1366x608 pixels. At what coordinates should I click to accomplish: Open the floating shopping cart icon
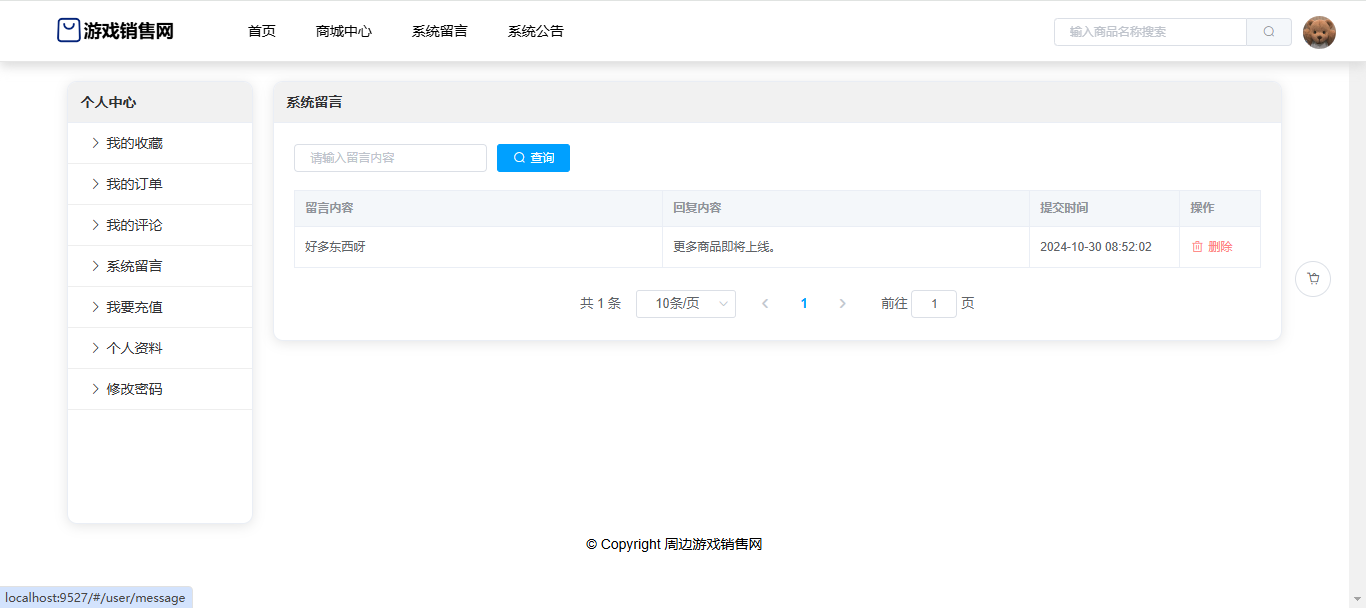tap(1312, 279)
